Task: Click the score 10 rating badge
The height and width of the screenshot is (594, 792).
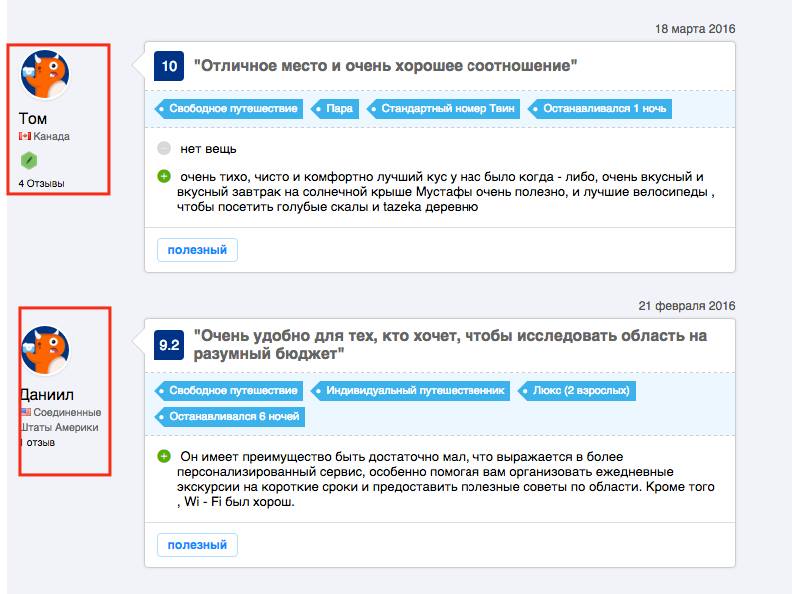Action: pos(169,67)
